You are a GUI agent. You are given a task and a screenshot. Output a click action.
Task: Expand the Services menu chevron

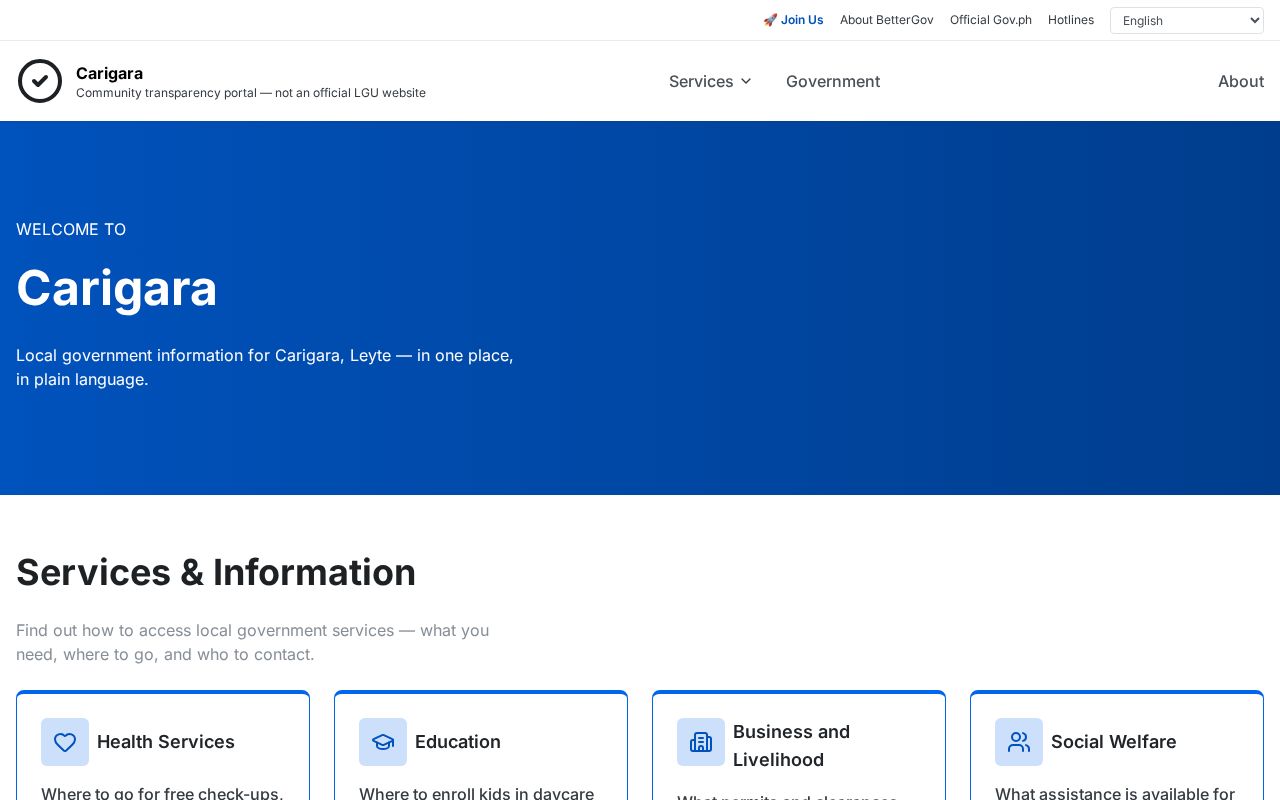746,81
